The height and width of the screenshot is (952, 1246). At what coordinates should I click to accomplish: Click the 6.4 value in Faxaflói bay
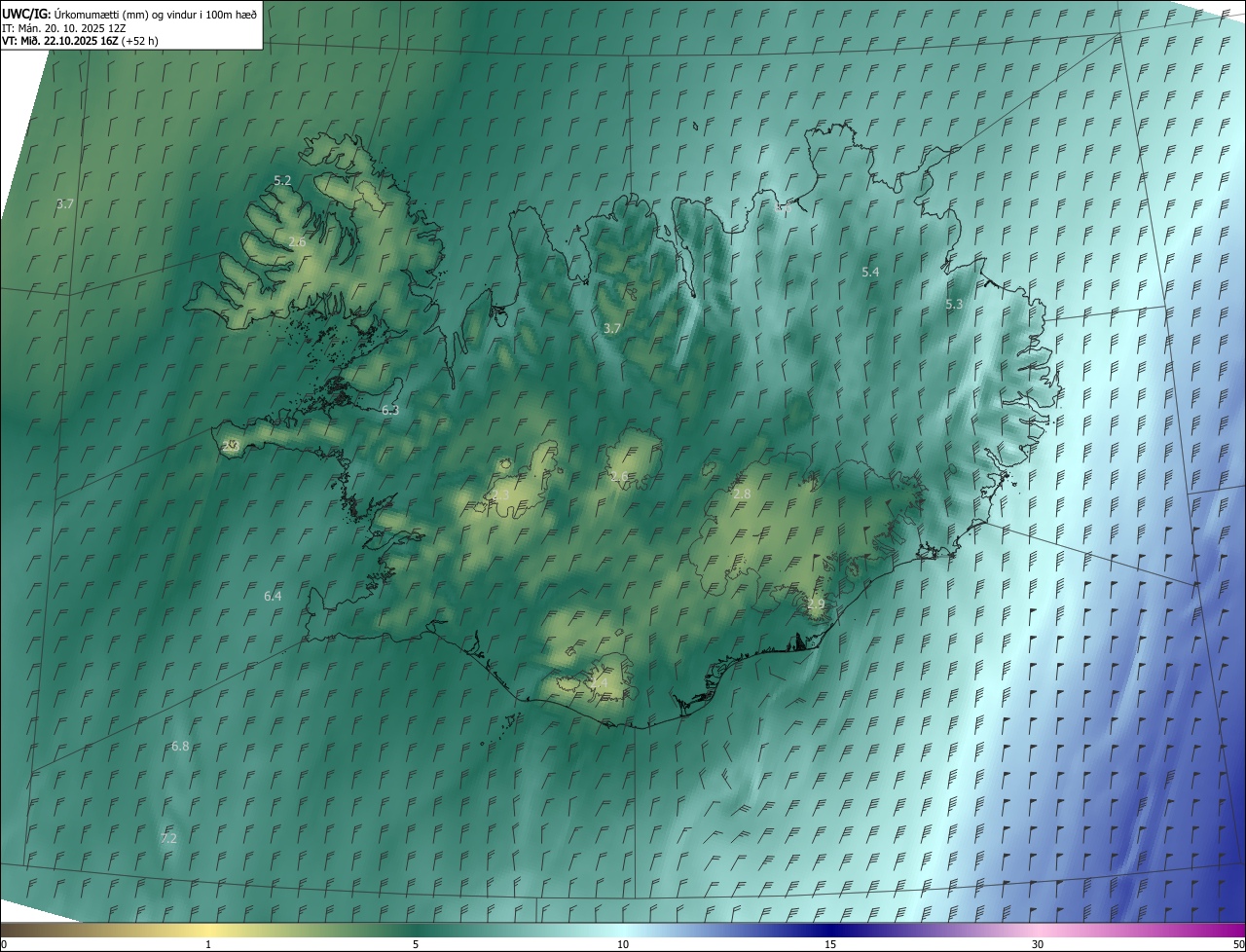pos(273,596)
